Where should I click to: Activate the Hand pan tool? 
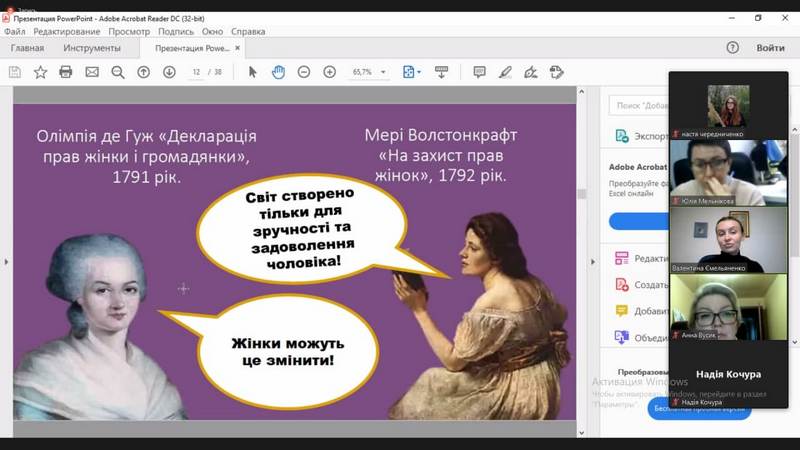pos(278,72)
